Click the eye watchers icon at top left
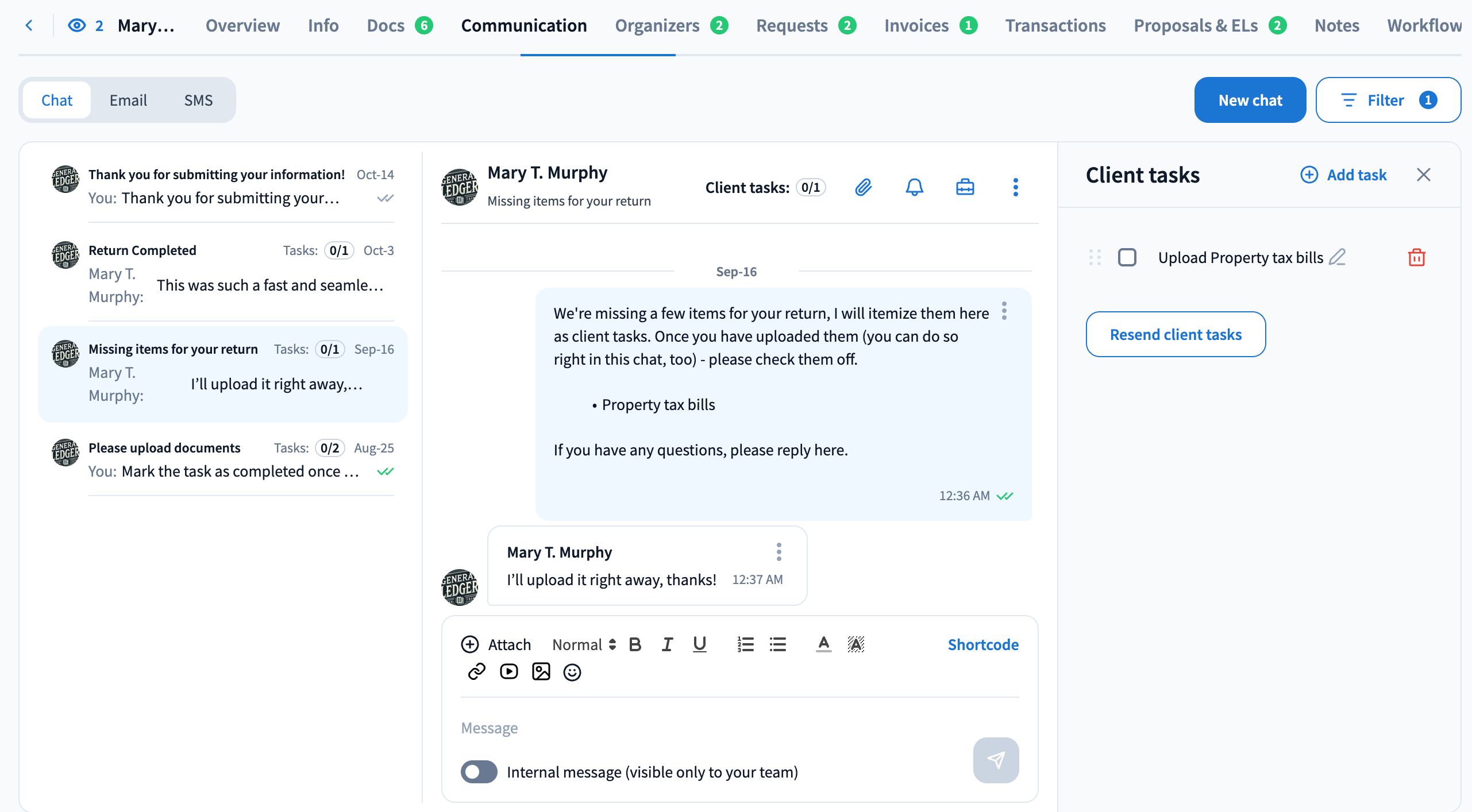 (76, 25)
